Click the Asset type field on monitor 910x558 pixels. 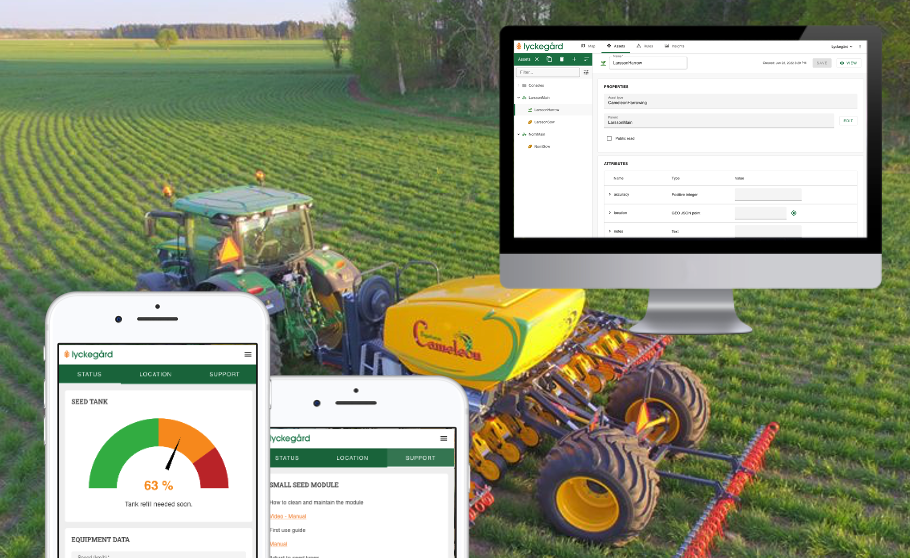click(730, 101)
